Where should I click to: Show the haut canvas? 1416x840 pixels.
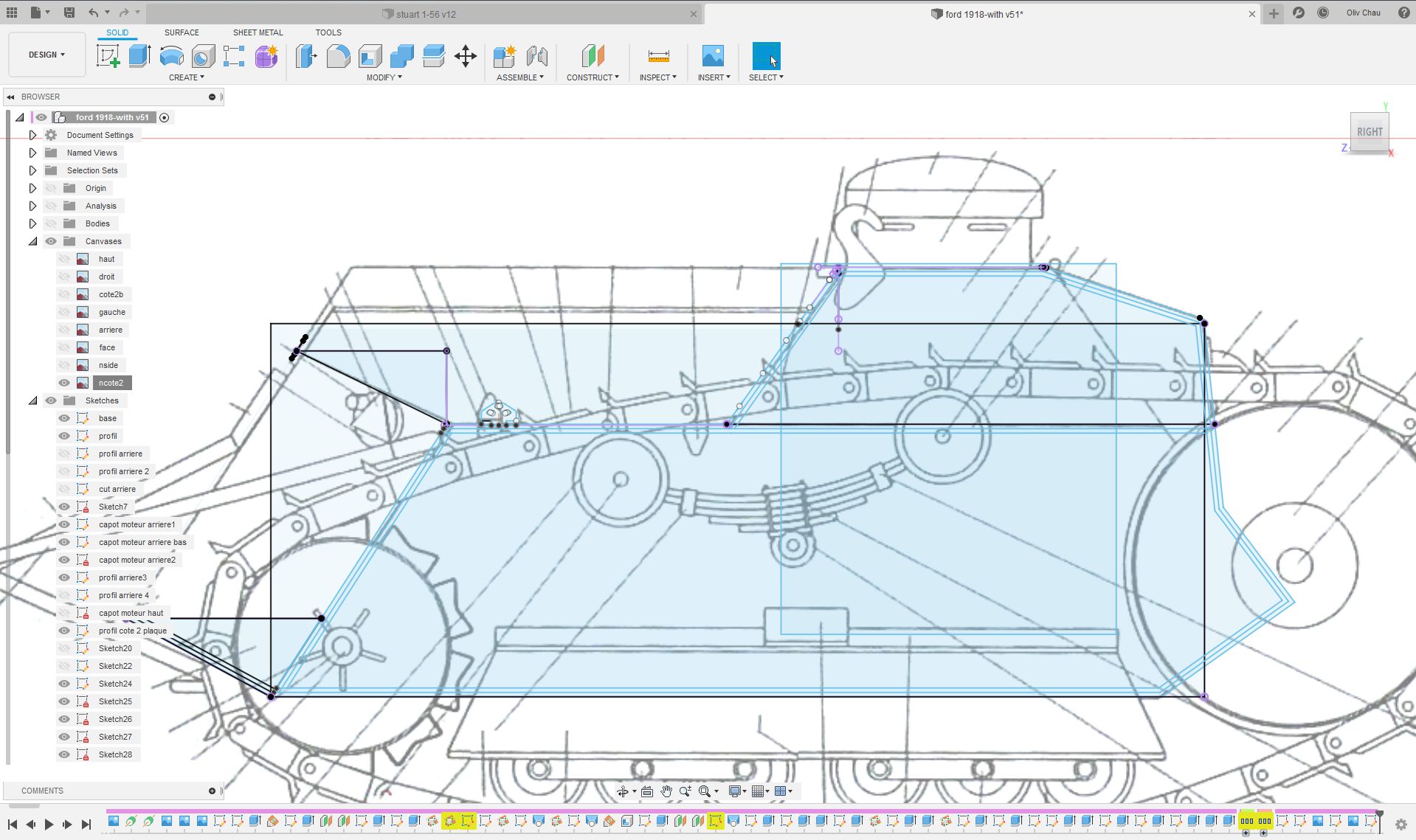[x=64, y=259]
